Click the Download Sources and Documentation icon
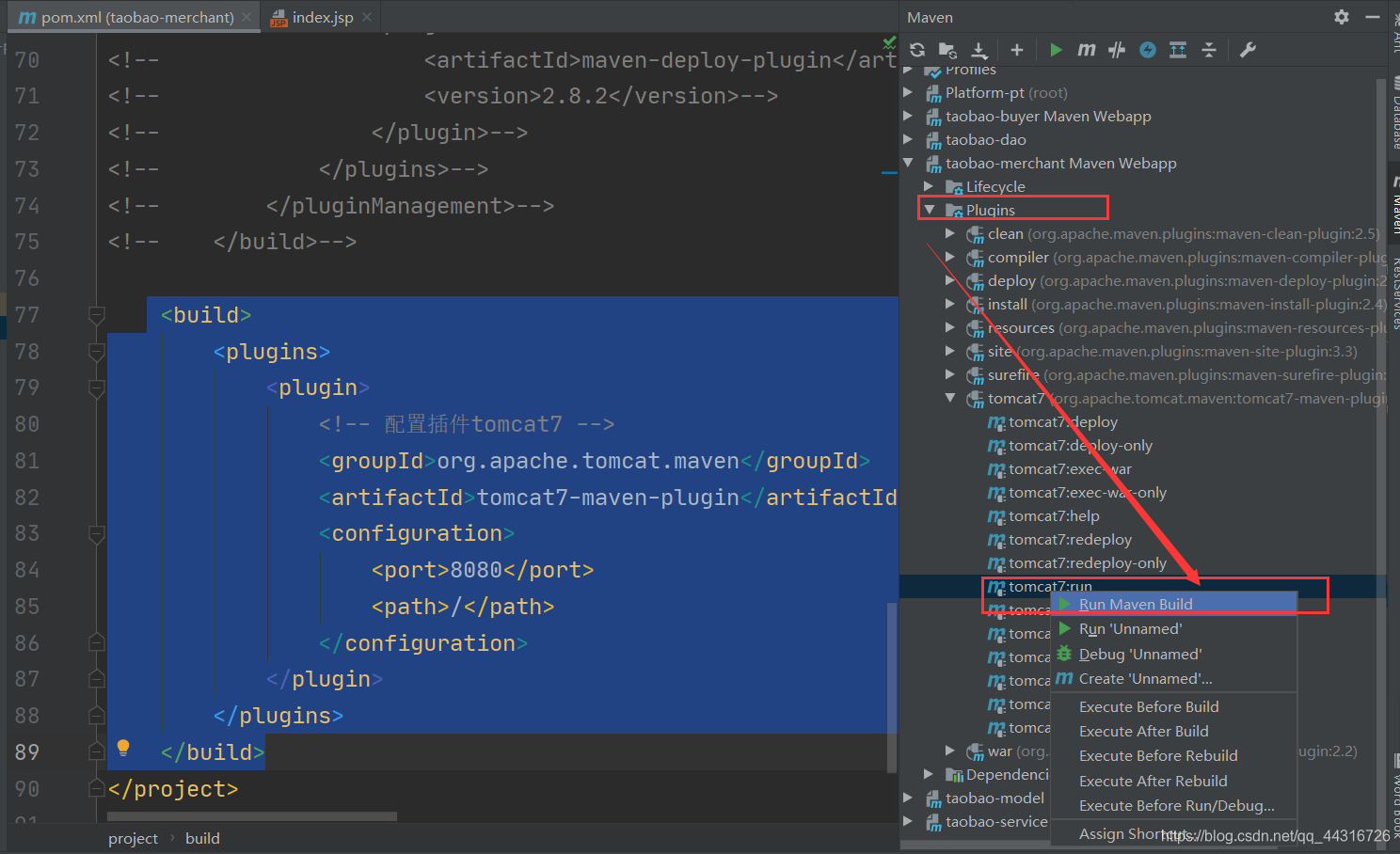The width and height of the screenshot is (1400, 854). pos(979,50)
